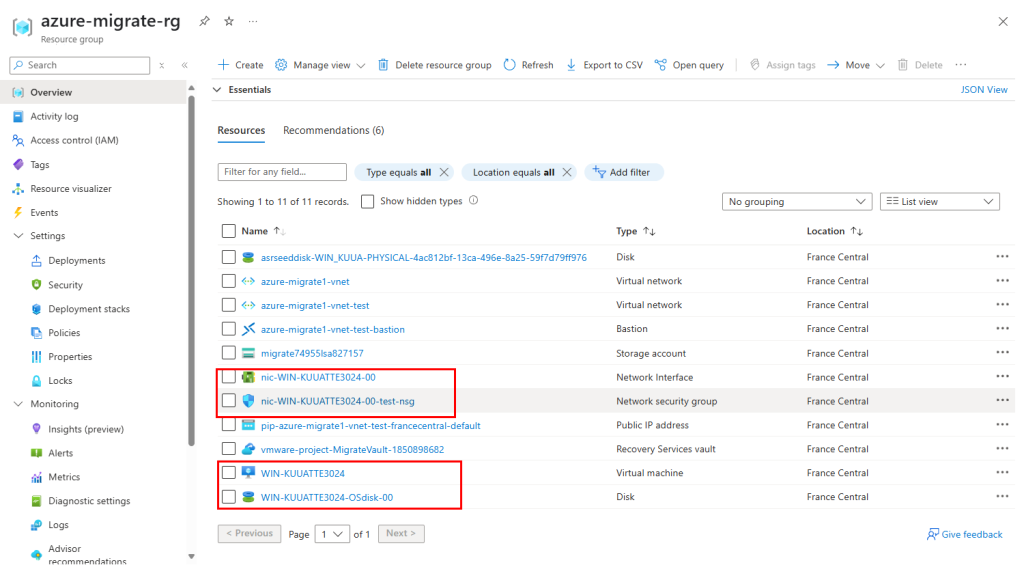Switch to the Resources tab

click(241, 131)
